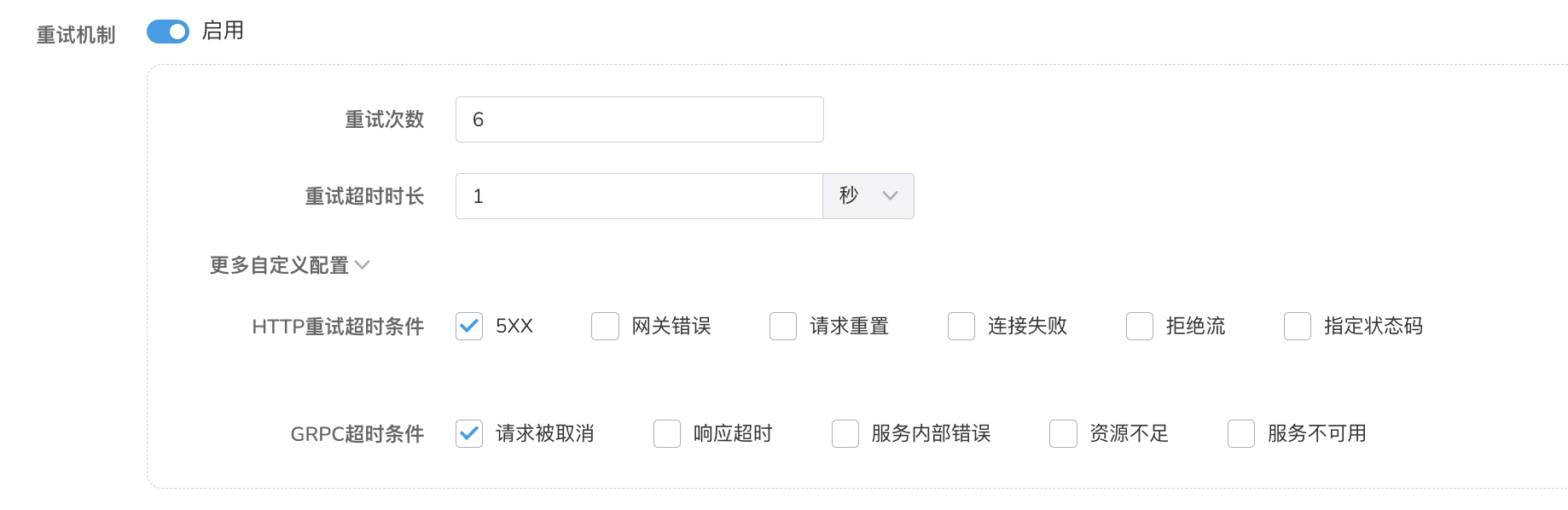Select the 拒绝流 checkbox
Viewport: 1568px width, 510px height.
tap(1140, 326)
